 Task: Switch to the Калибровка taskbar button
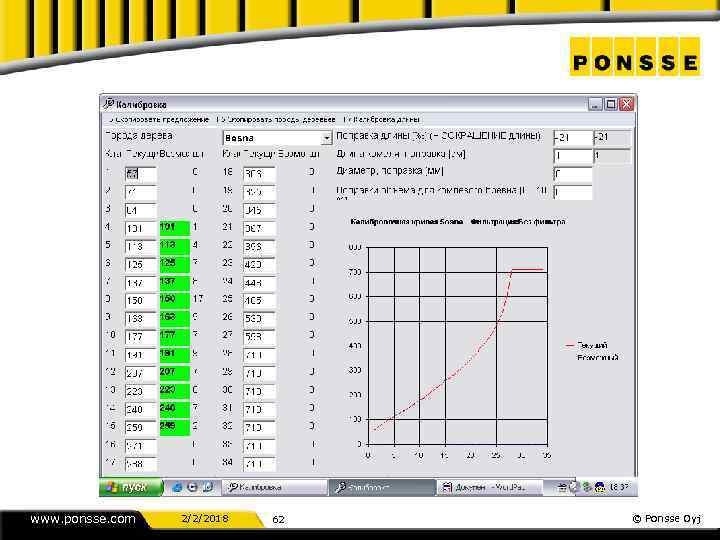274,487
